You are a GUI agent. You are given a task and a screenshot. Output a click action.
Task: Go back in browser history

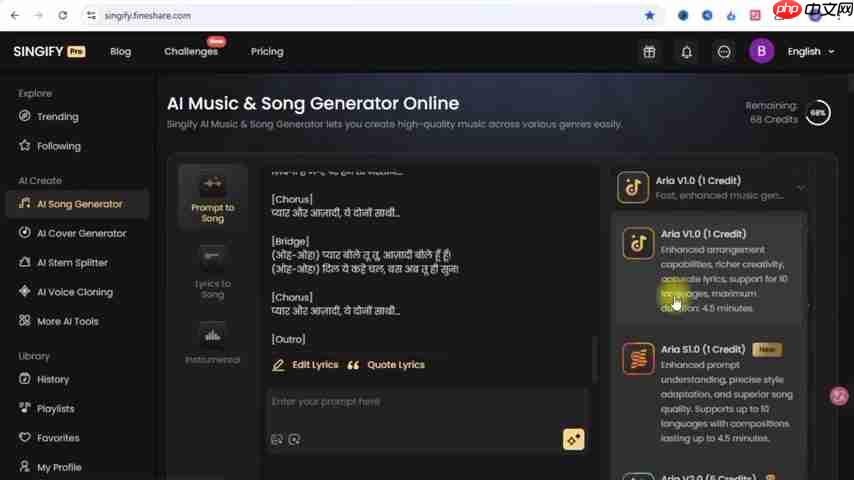(15, 16)
